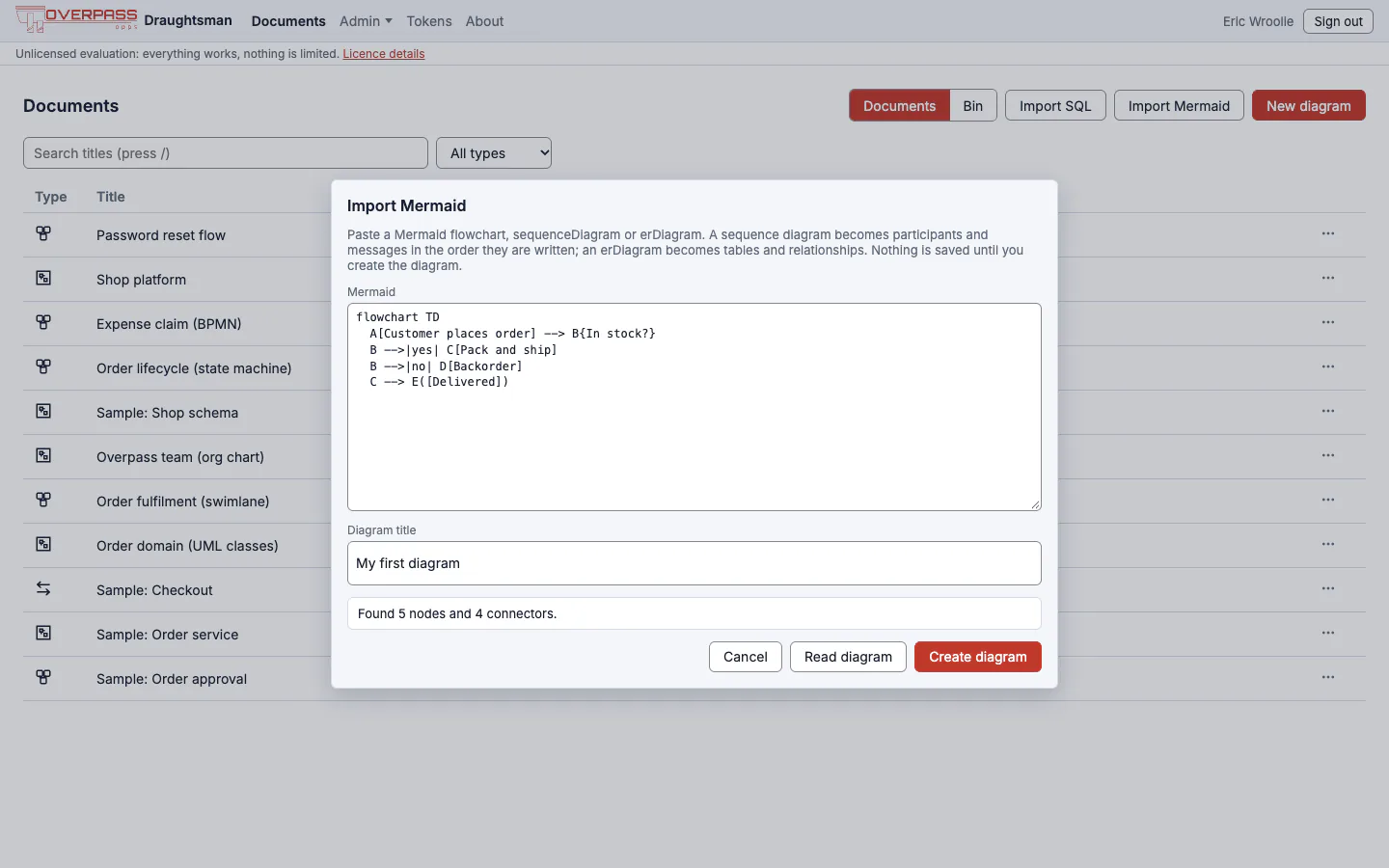Open the three-dot menu on Order lifecycle row
The height and width of the screenshot is (868, 1389).
(x=1328, y=366)
